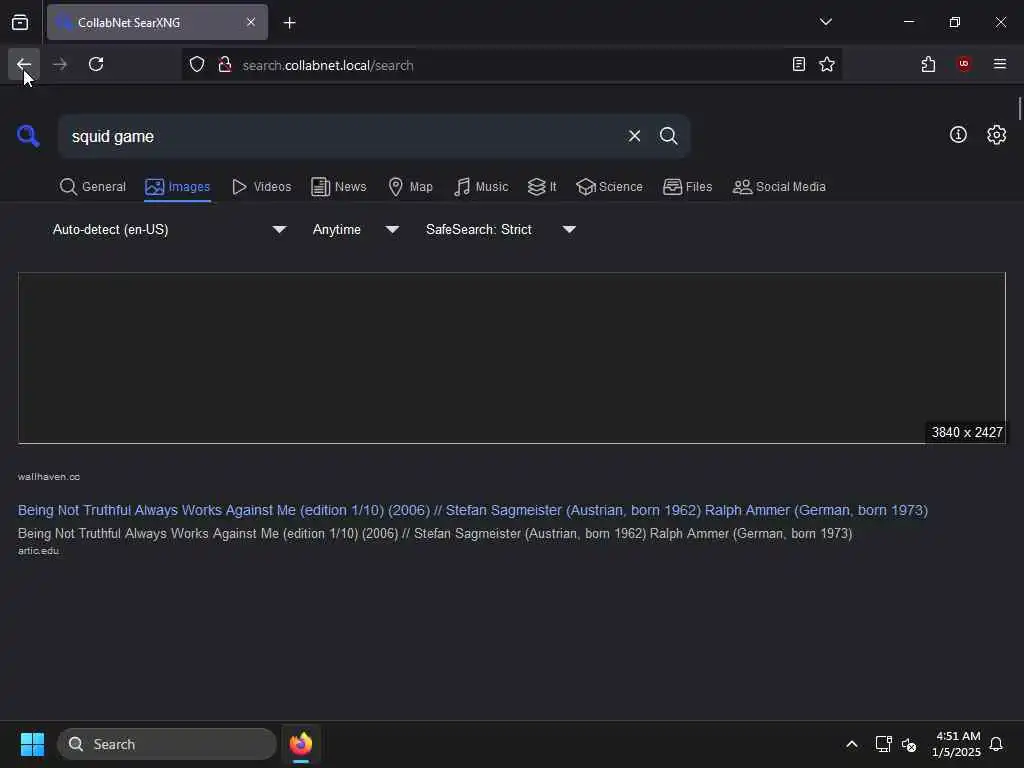This screenshot has height=768, width=1024.
Task: Click the 3840 x 2427 image thumbnail
Action: coord(511,358)
